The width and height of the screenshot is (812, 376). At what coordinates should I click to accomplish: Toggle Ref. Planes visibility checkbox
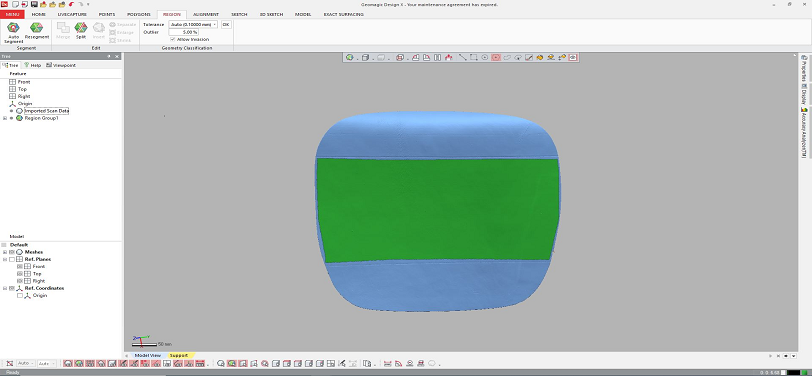[x=12, y=259]
